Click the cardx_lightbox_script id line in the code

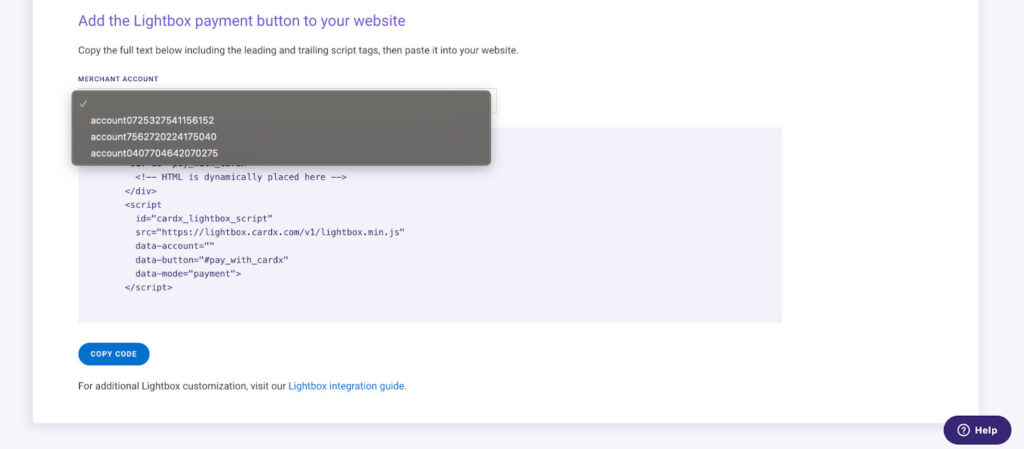tap(204, 217)
